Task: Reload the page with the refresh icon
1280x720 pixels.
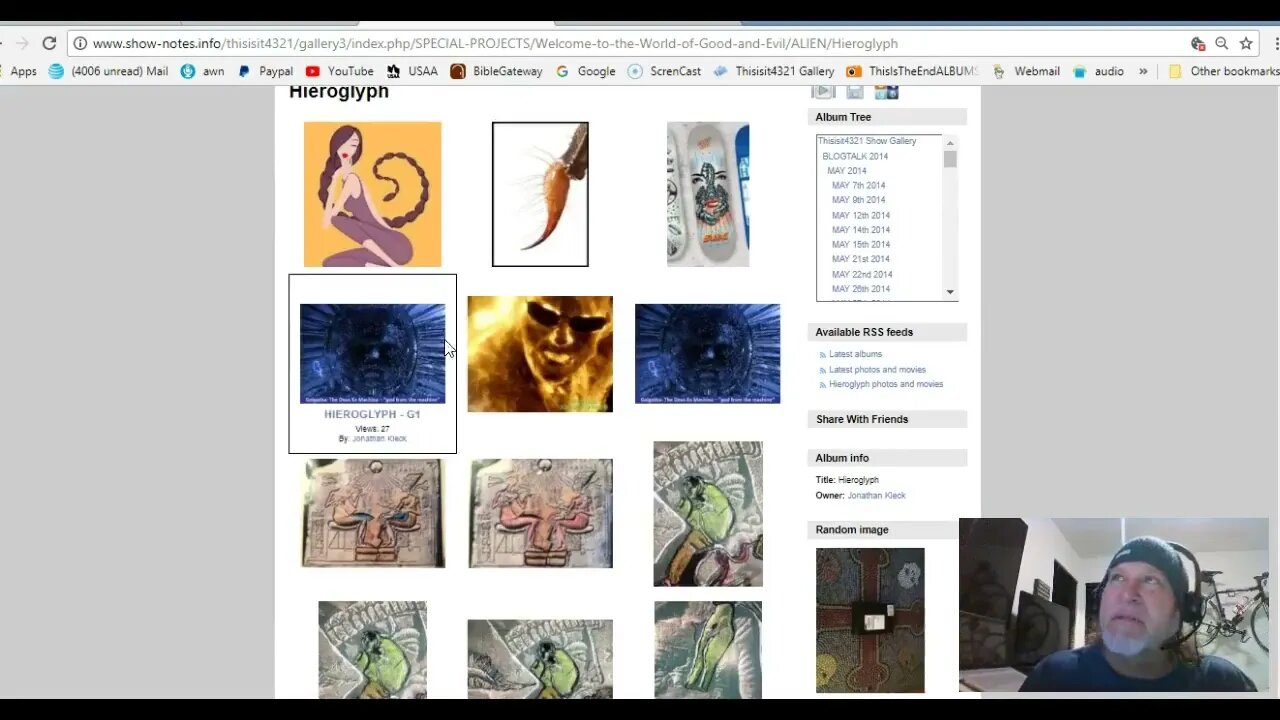Action: pos(49,43)
